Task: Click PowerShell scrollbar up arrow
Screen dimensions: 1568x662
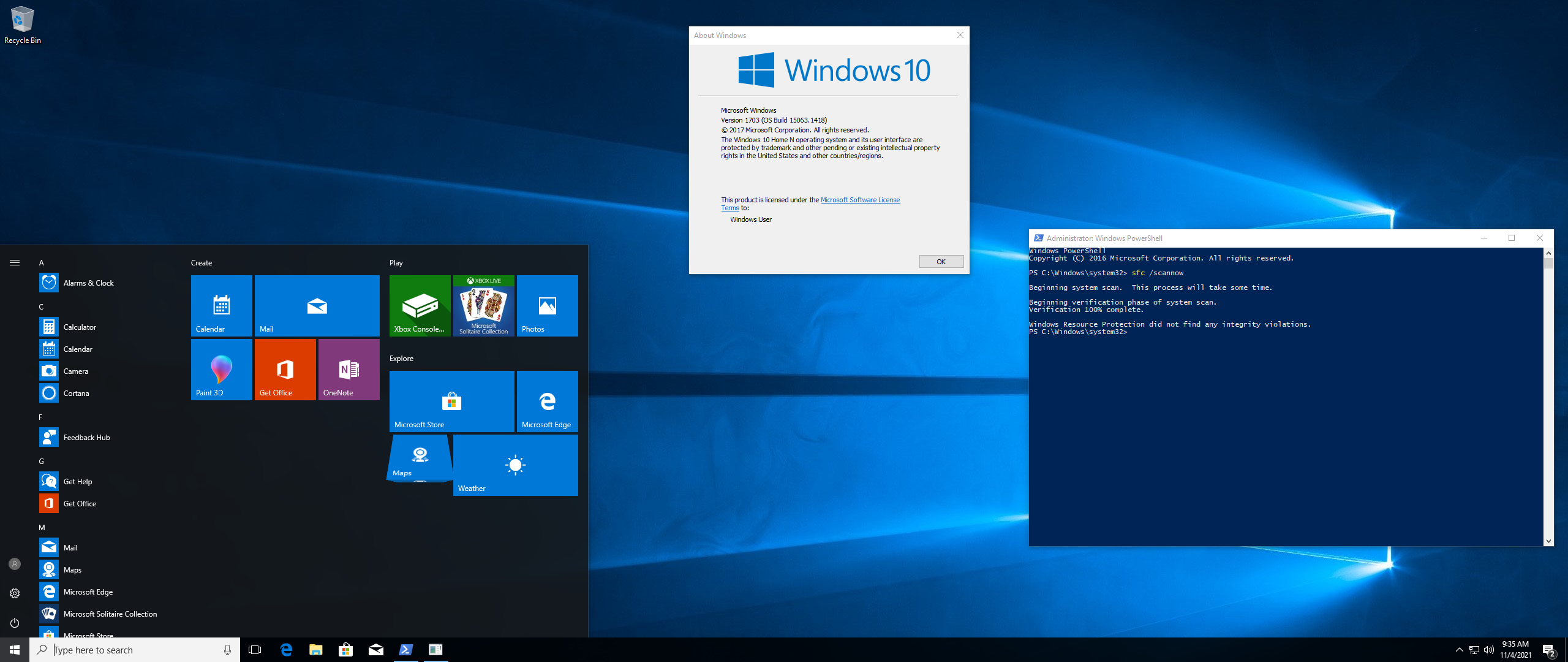Action: [1548, 253]
